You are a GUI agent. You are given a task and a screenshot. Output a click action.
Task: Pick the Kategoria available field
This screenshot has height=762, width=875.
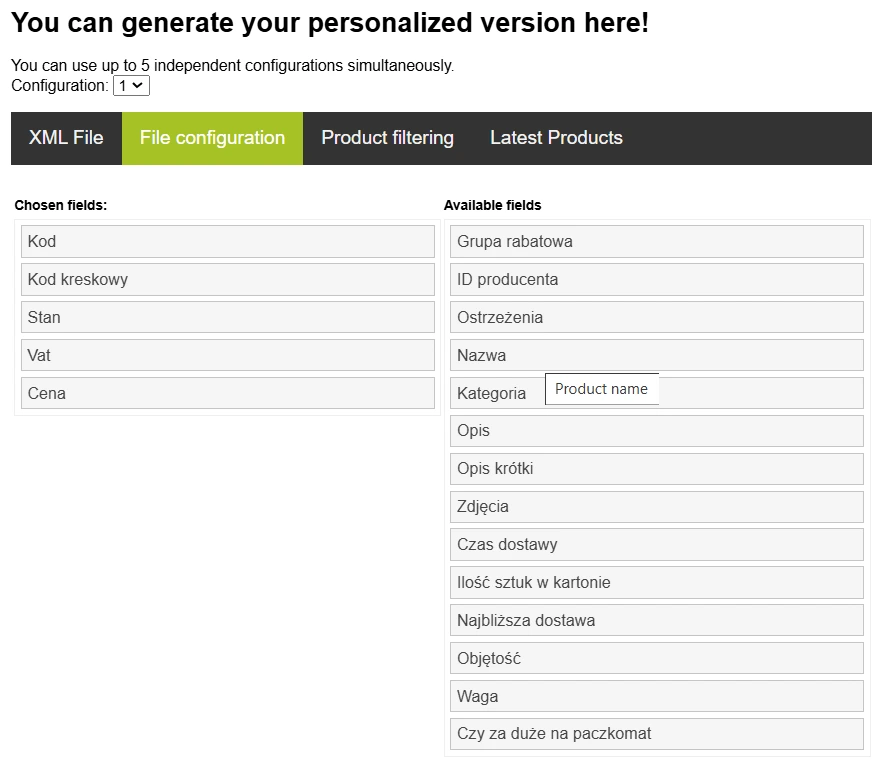pyautogui.click(x=657, y=393)
